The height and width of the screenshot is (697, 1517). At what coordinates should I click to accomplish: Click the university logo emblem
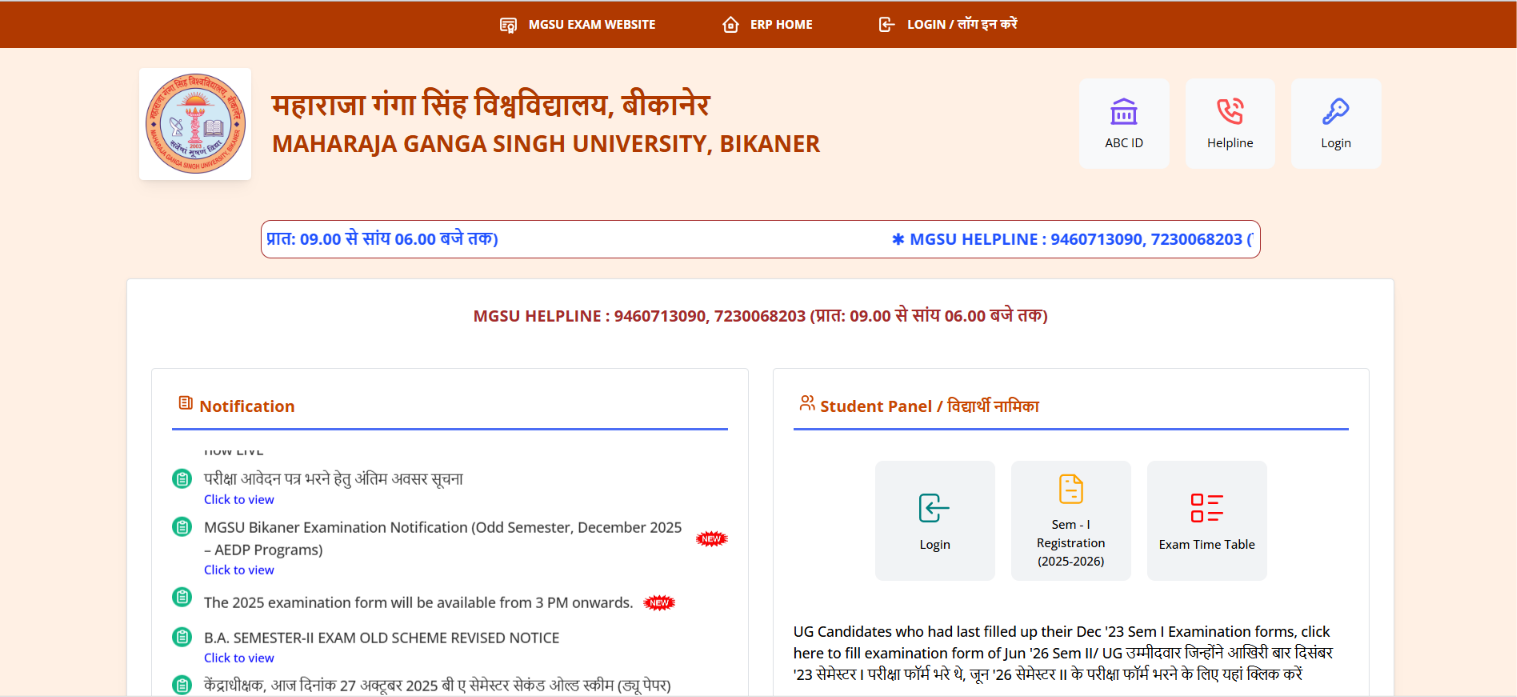tap(195, 124)
